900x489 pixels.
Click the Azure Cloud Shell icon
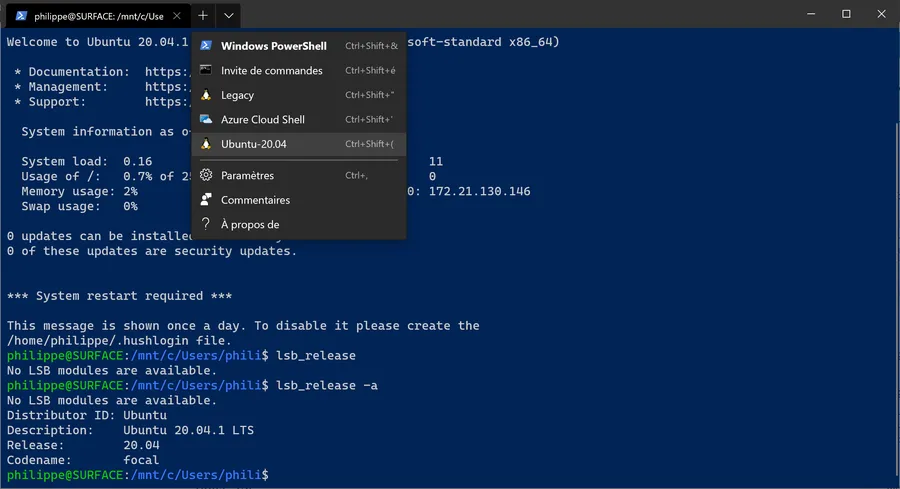(x=206, y=119)
